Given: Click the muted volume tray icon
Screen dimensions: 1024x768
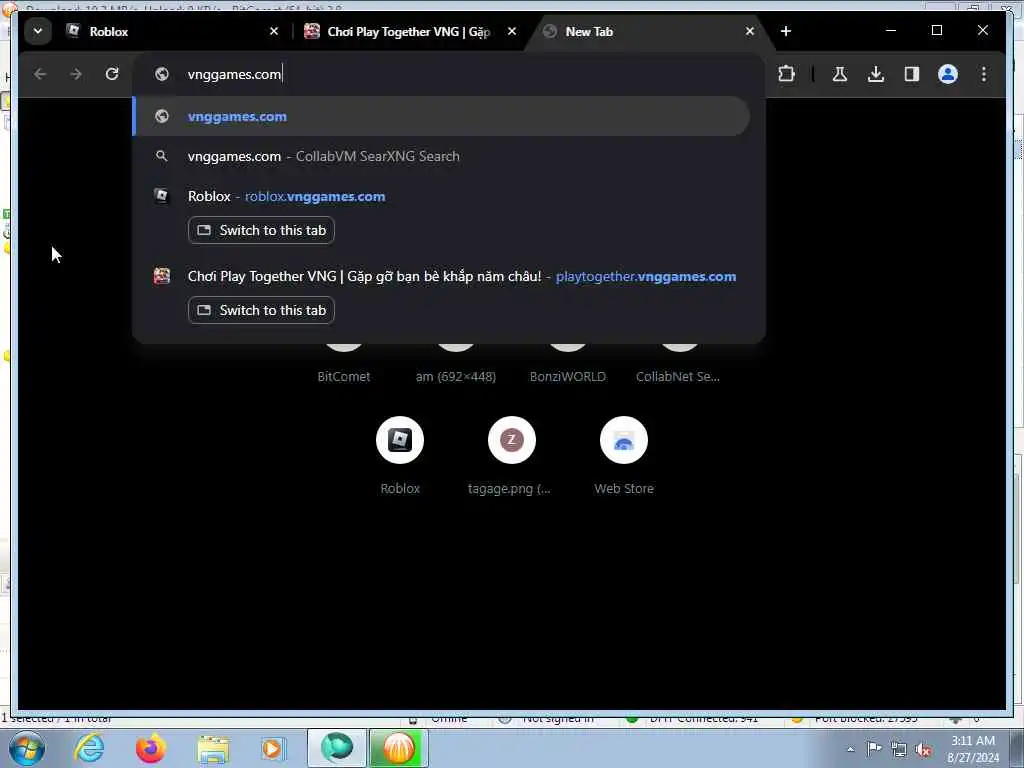Looking at the screenshot, I should 923,750.
